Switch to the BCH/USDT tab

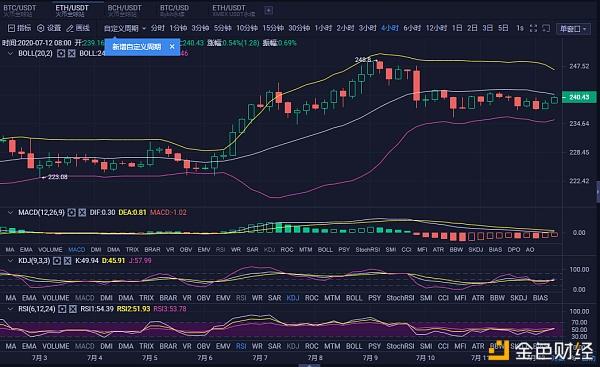(124, 10)
